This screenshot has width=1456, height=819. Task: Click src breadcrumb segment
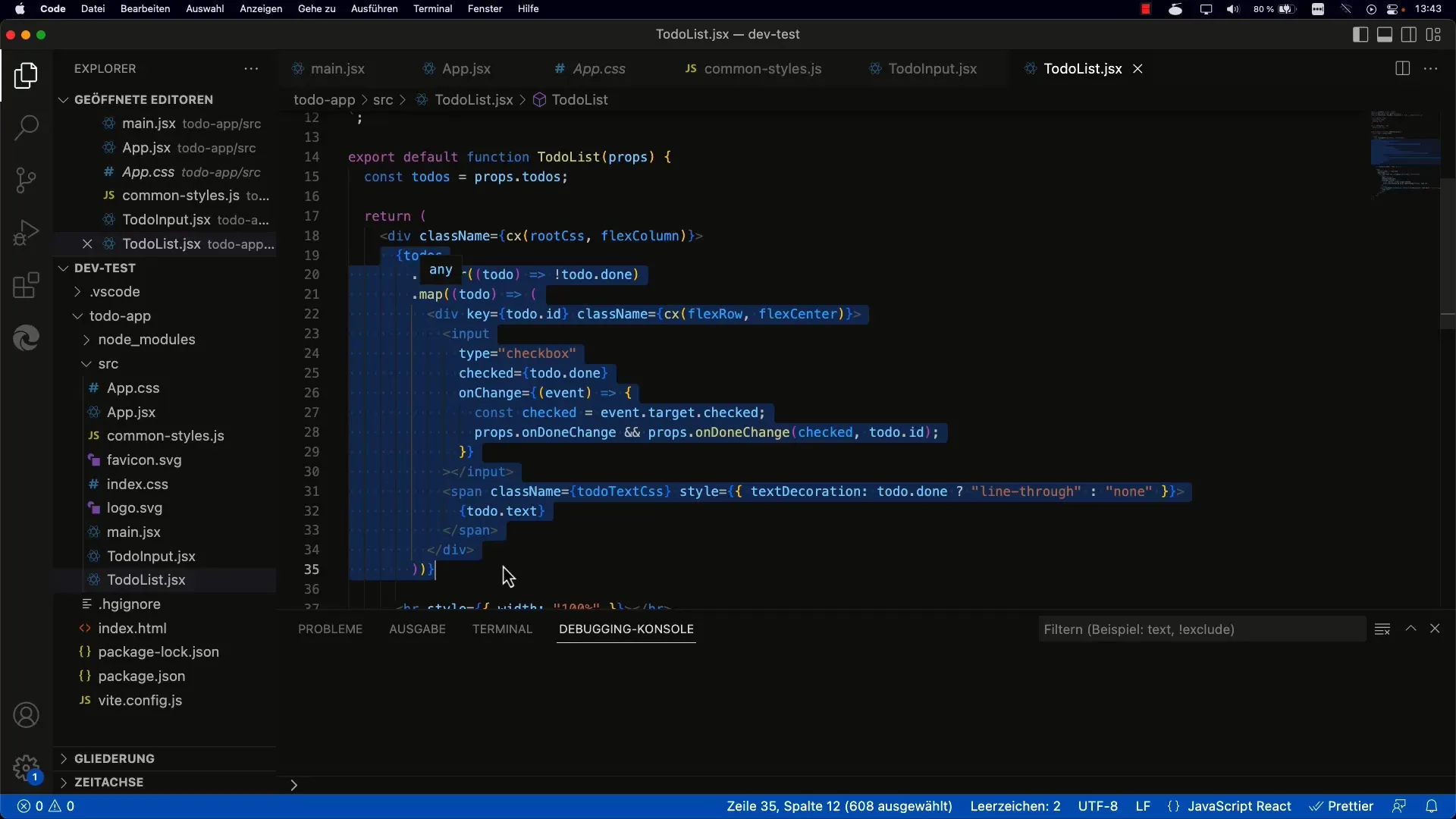(x=383, y=99)
